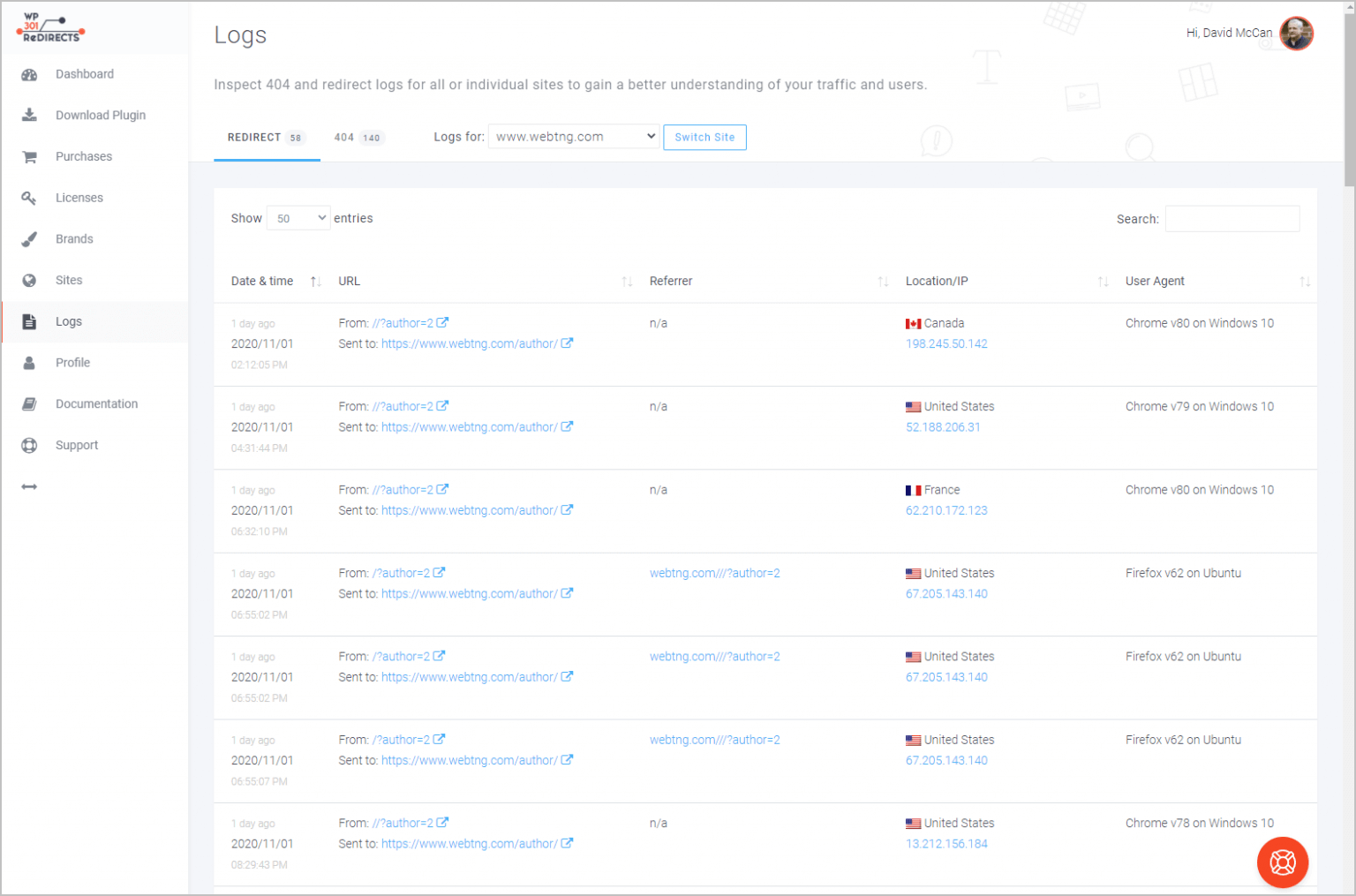Toggle sorting on the Referrer column
The width and height of the screenshot is (1356, 896).
pyautogui.click(x=882, y=281)
